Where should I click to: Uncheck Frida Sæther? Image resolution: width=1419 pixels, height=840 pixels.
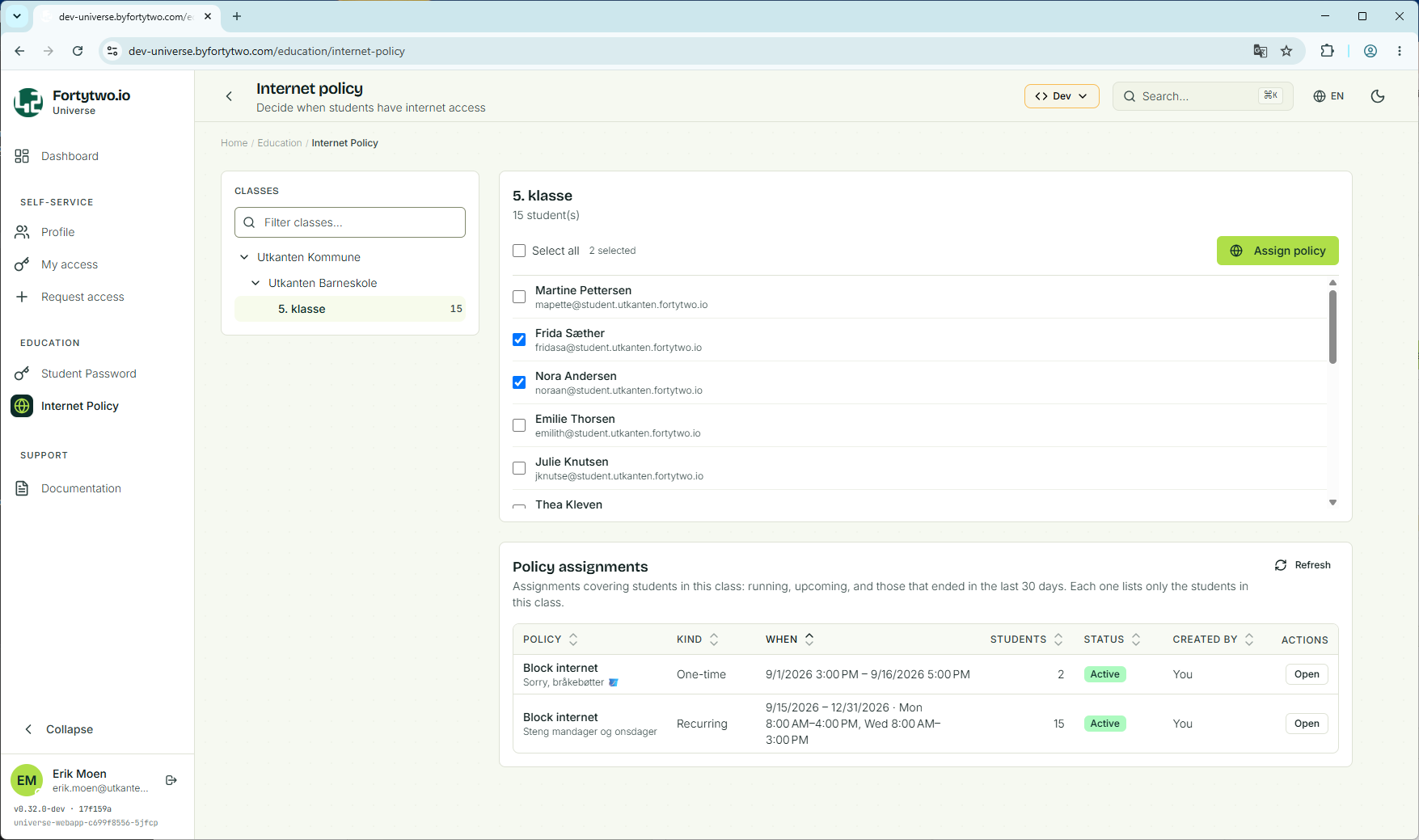pos(519,340)
